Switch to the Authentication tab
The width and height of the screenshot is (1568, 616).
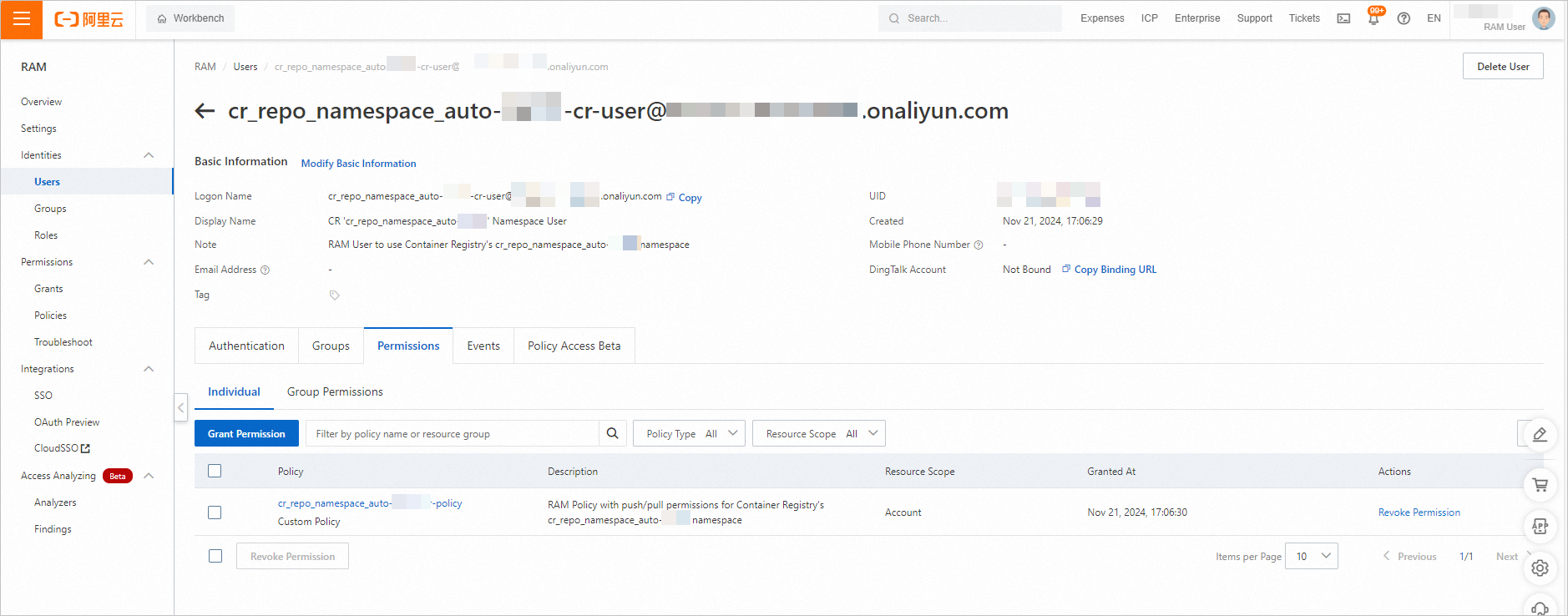pos(246,346)
